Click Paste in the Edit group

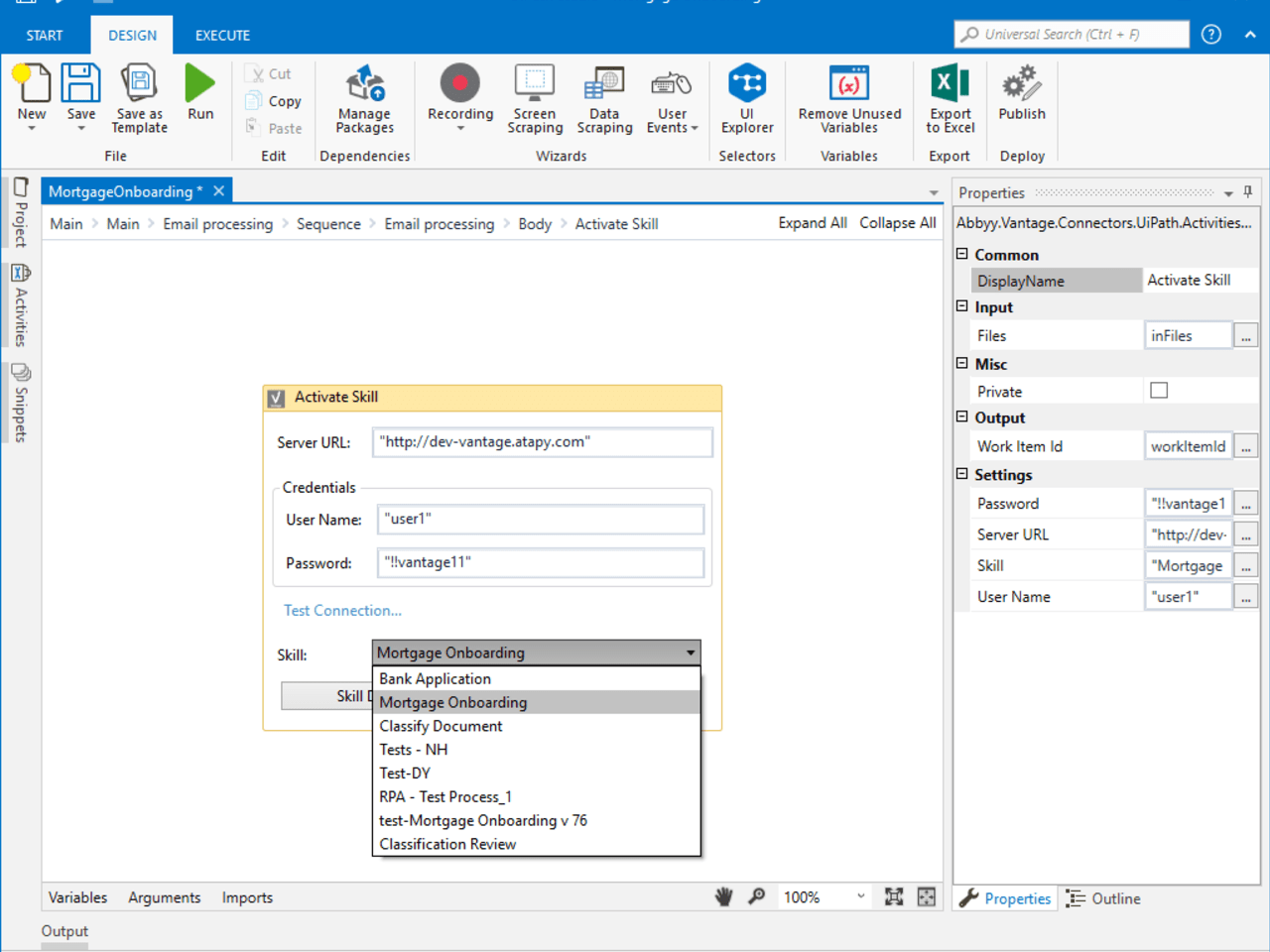[274, 128]
